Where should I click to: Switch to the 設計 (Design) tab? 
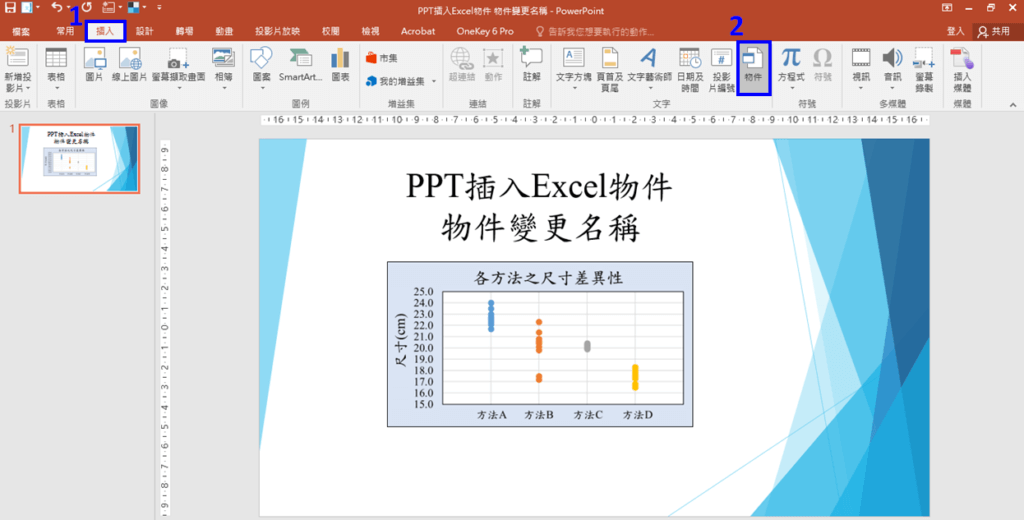(x=144, y=31)
